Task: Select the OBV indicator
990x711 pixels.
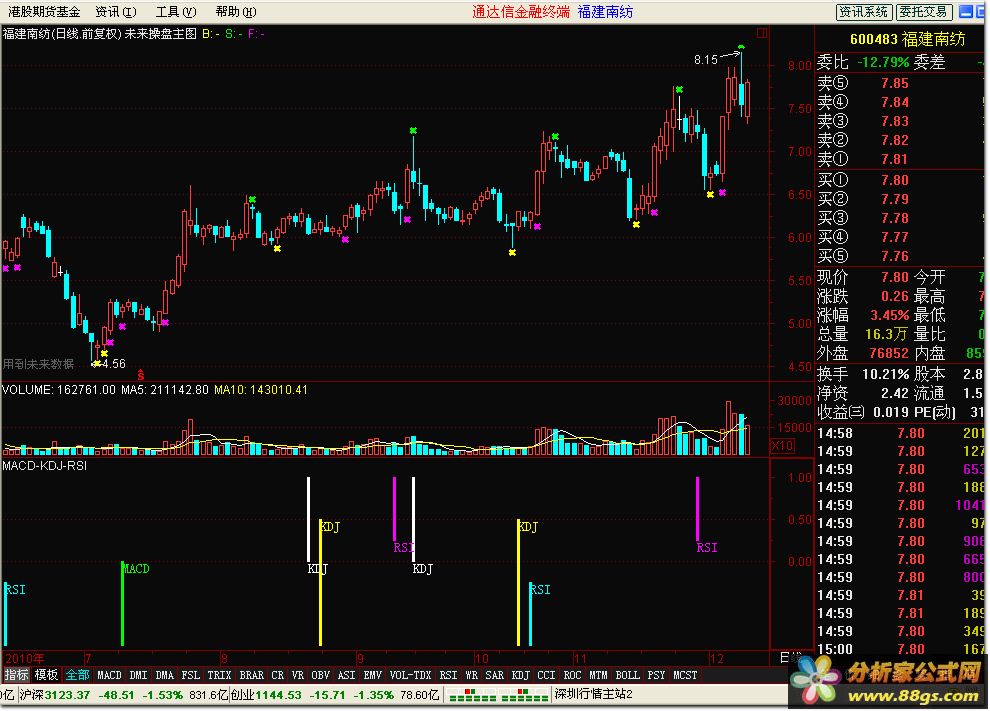Action: pos(320,675)
